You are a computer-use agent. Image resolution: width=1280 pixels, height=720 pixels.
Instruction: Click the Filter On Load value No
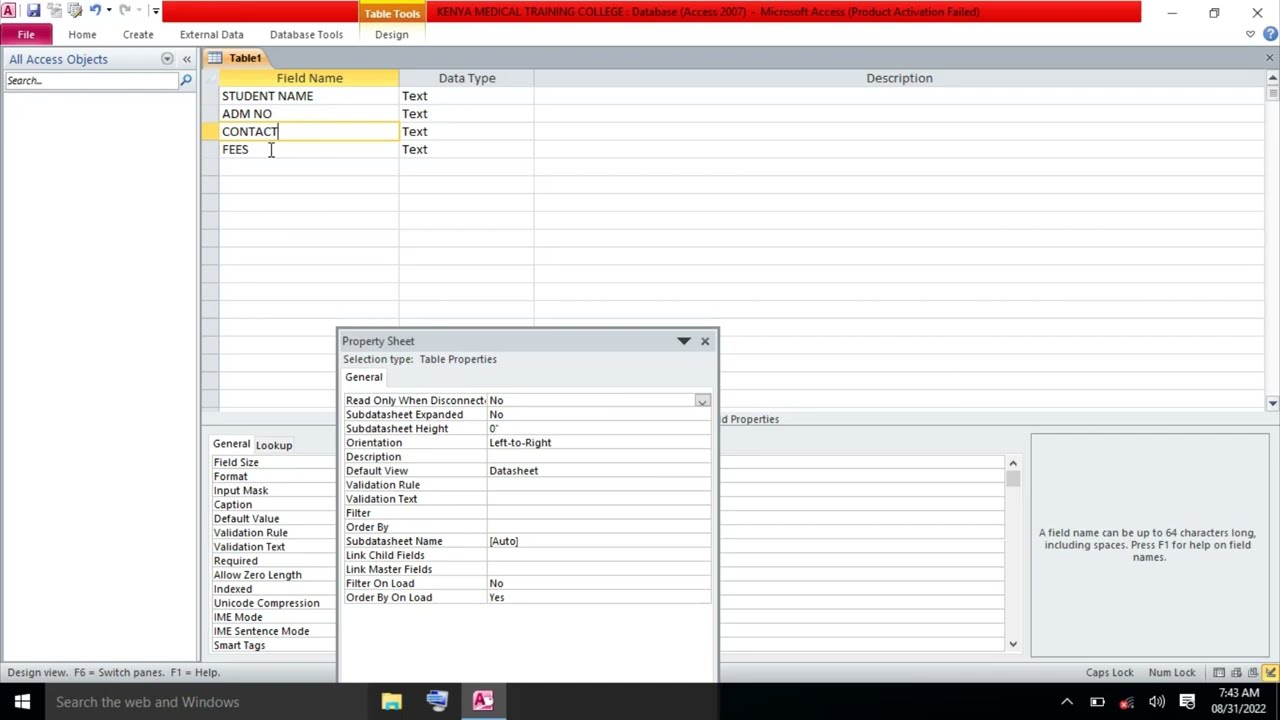click(598, 583)
